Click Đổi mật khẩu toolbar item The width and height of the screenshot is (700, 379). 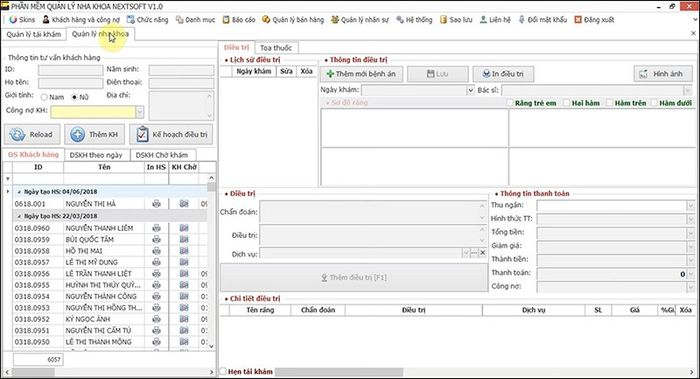(542, 20)
